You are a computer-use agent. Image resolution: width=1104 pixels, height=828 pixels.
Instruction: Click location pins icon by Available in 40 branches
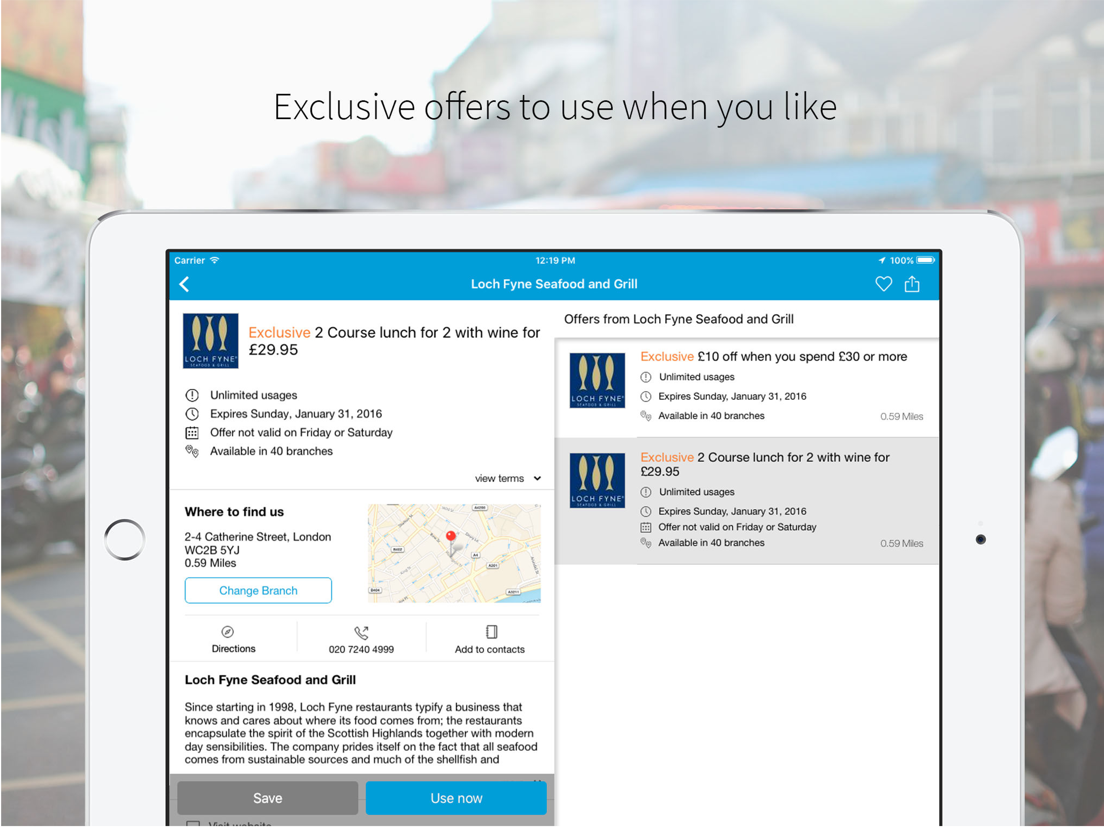coord(192,451)
